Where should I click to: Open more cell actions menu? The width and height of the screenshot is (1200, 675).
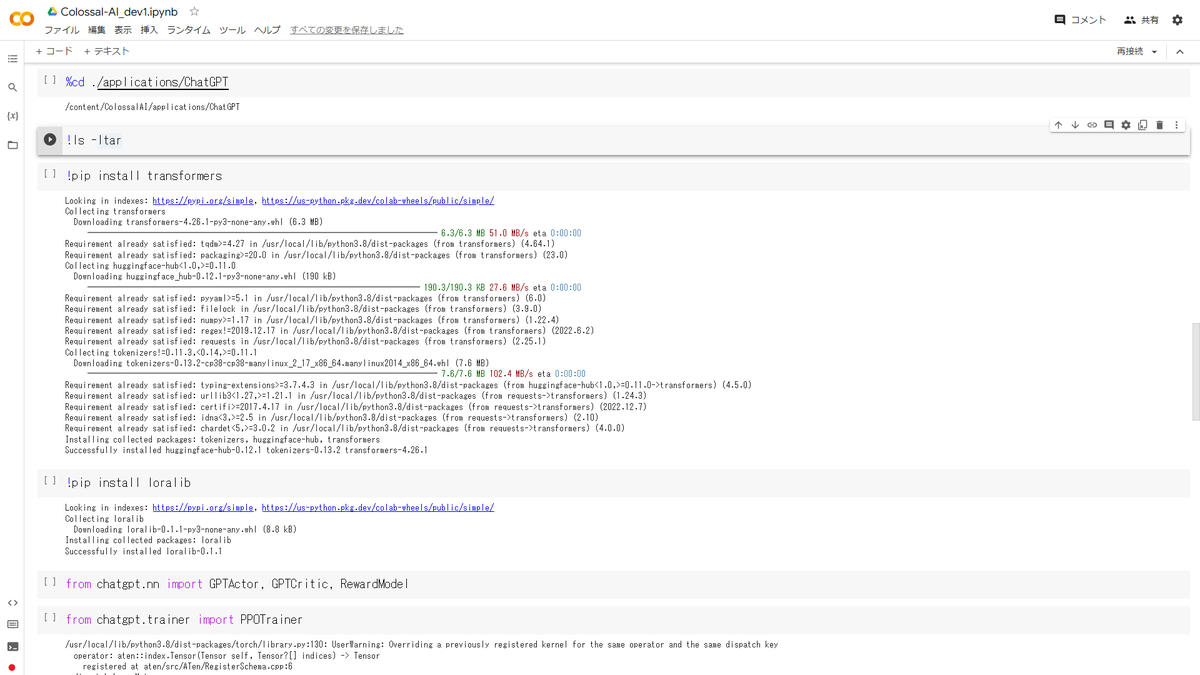tap(1176, 125)
